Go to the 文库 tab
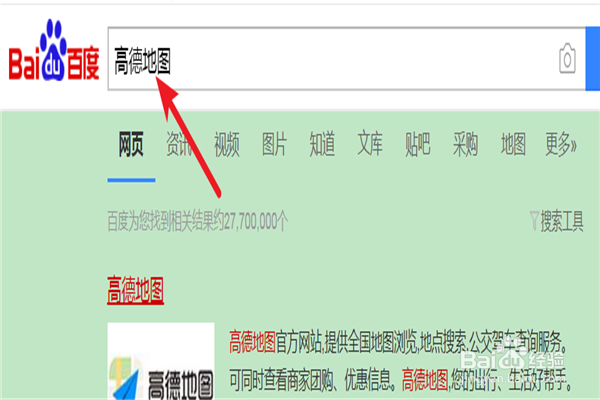 pyautogui.click(x=370, y=144)
